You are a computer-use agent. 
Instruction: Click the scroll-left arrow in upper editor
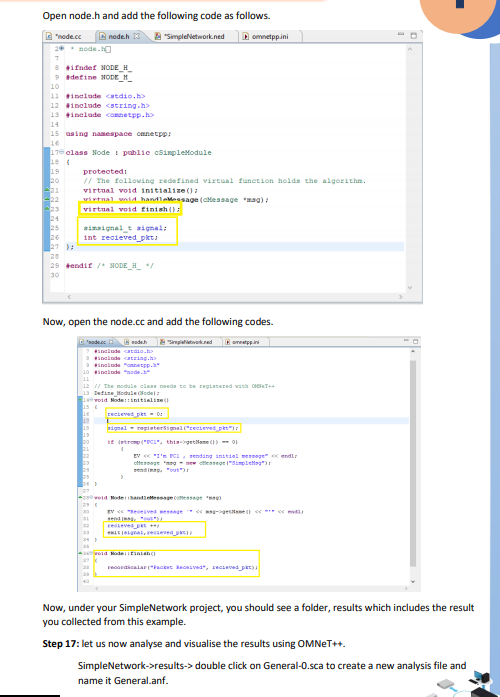pos(69,296)
